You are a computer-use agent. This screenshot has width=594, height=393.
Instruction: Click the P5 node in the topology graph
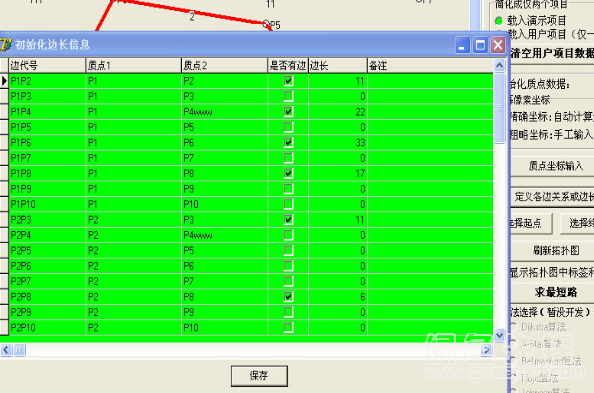266,24
